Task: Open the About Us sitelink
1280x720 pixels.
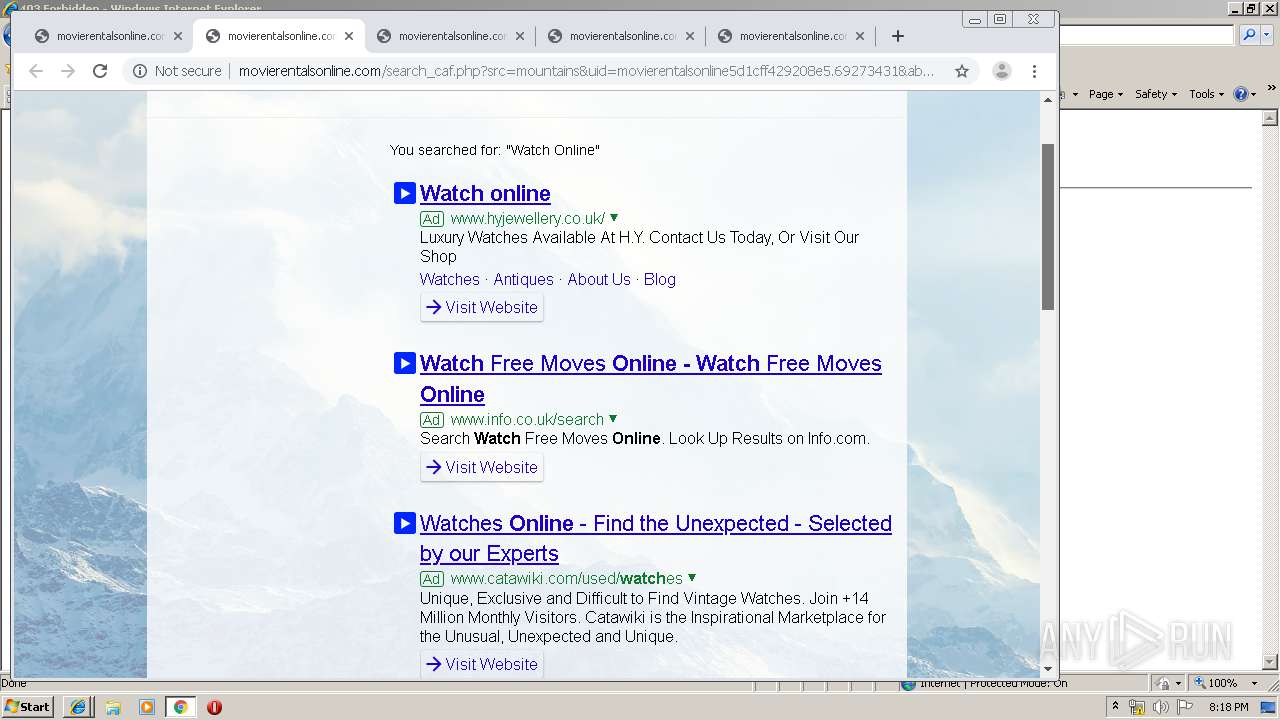Action: click(x=599, y=279)
